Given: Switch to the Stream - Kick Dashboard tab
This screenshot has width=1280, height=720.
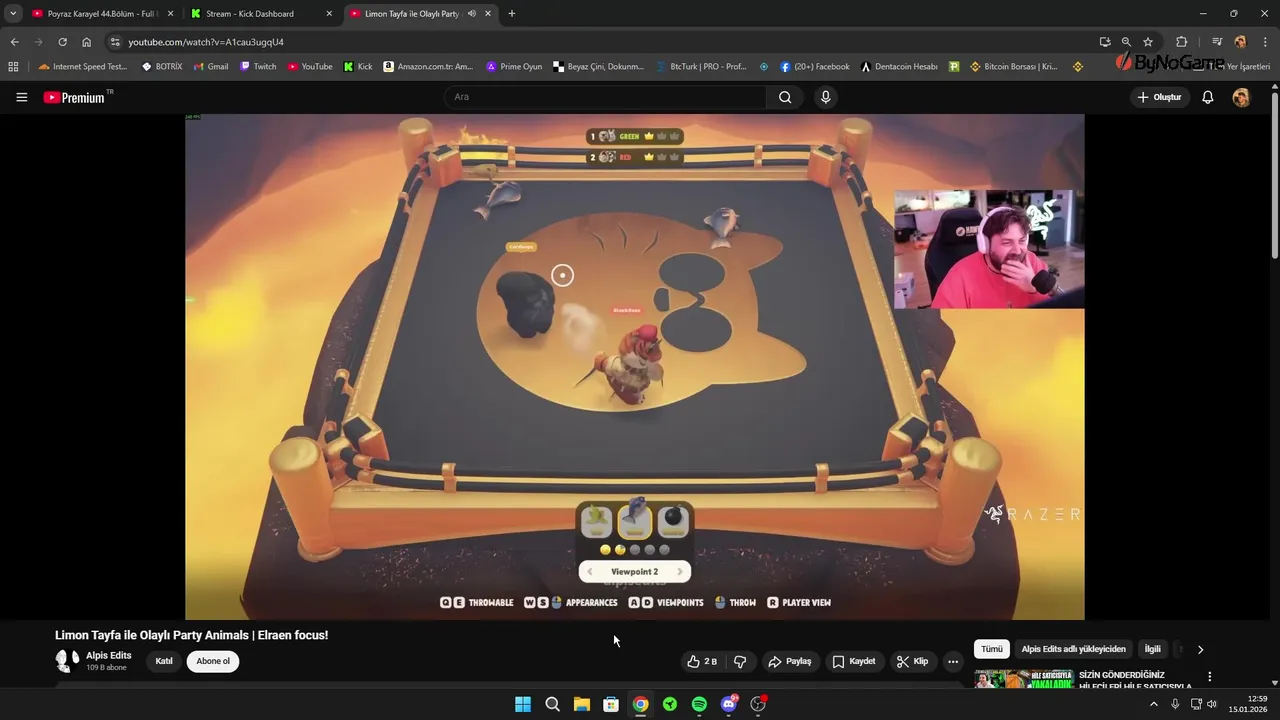Looking at the screenshot, I should [x=258, y=14].
